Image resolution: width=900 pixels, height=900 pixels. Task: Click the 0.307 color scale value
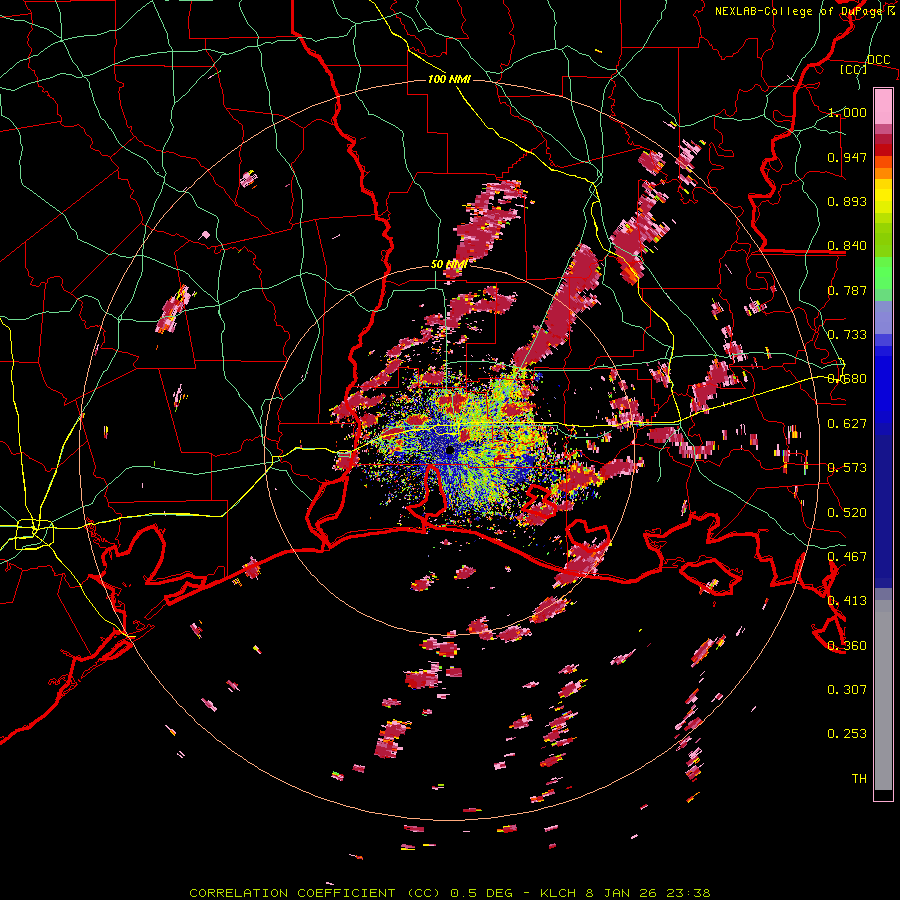point(847,690)
